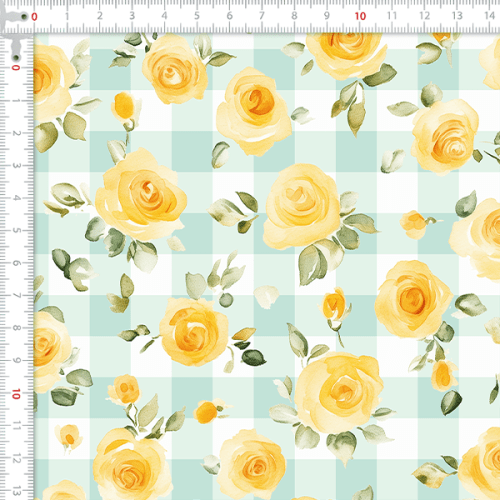Screen dimensions: 500x500
Task: Select number 1 on the horizontal ruler
Action: point(67,16)
